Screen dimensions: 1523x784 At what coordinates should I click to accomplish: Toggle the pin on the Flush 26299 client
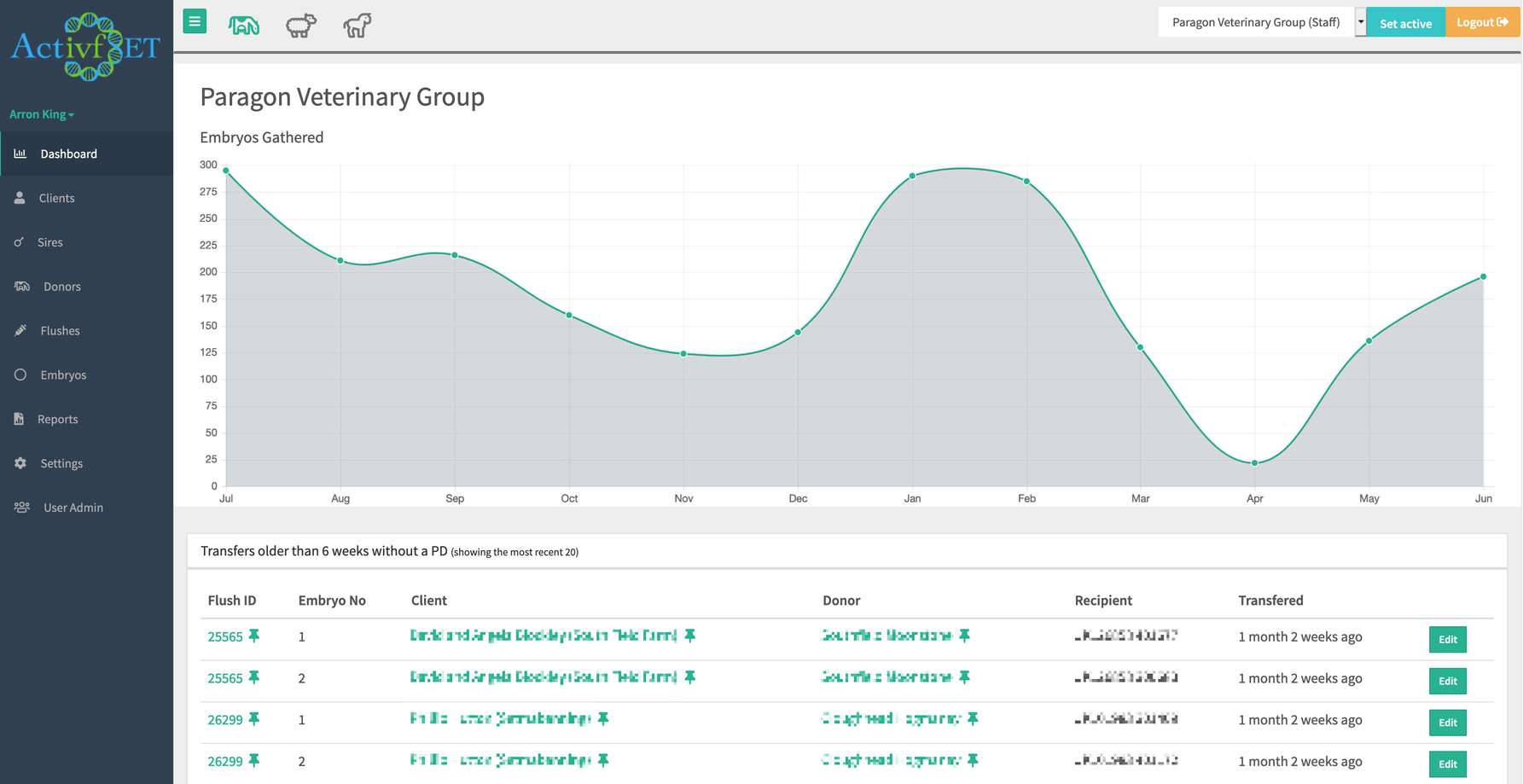tap(604, 718)
